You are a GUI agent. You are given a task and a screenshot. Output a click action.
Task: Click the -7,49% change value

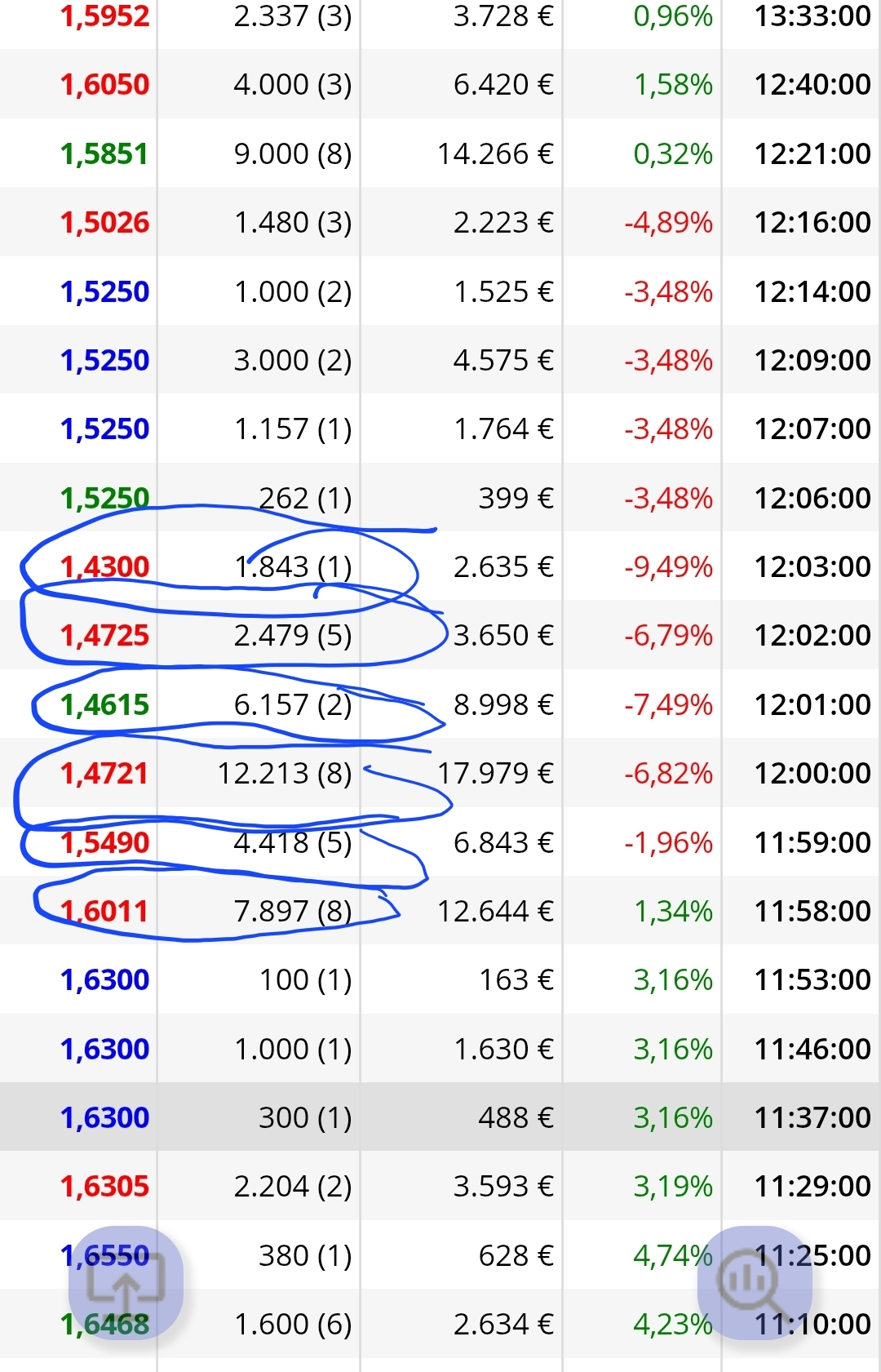click(668, 704)
